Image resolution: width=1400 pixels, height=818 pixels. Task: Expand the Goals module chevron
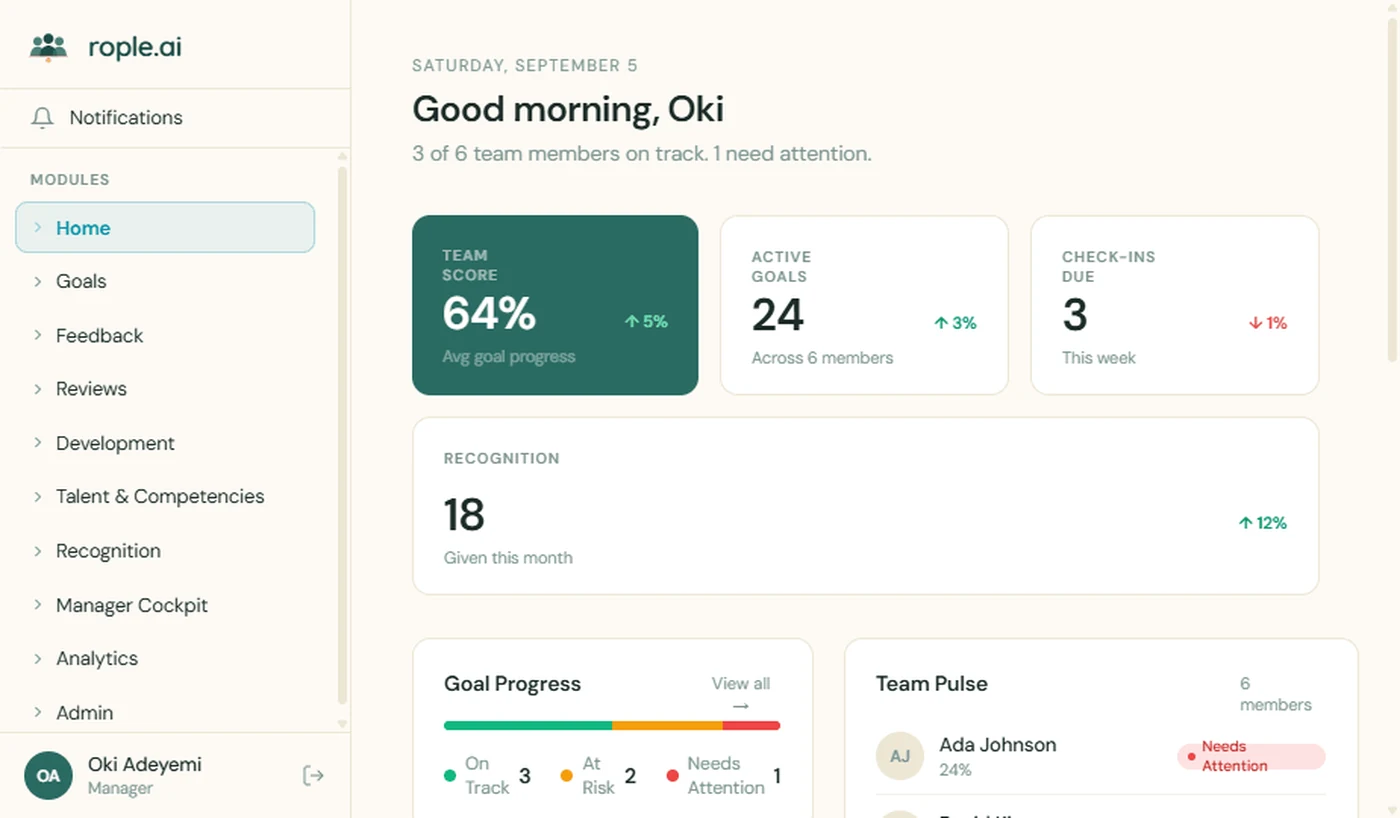pyautogui.click(x=38, y=281)
